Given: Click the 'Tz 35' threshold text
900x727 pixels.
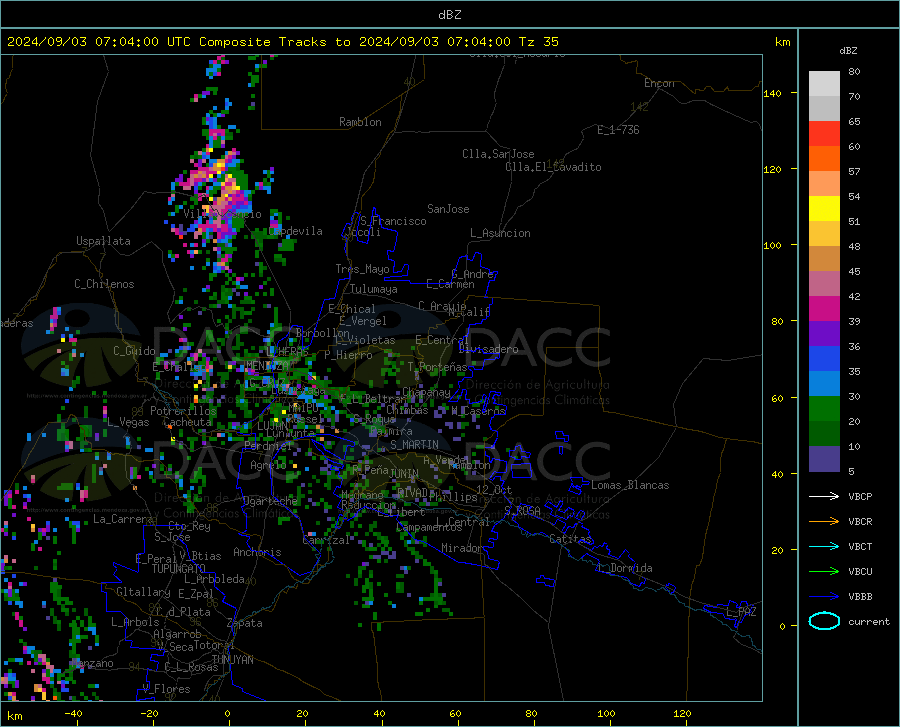Looking at the screenshot, I should [x=538, y=42].
